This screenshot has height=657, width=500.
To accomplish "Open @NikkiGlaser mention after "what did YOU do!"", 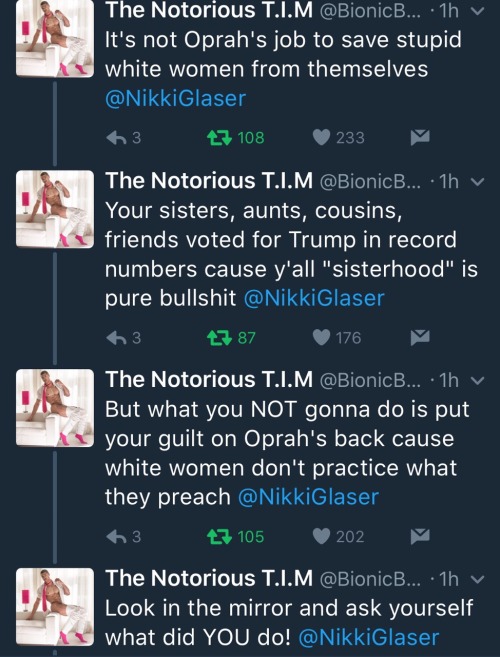I will (368, 637).
